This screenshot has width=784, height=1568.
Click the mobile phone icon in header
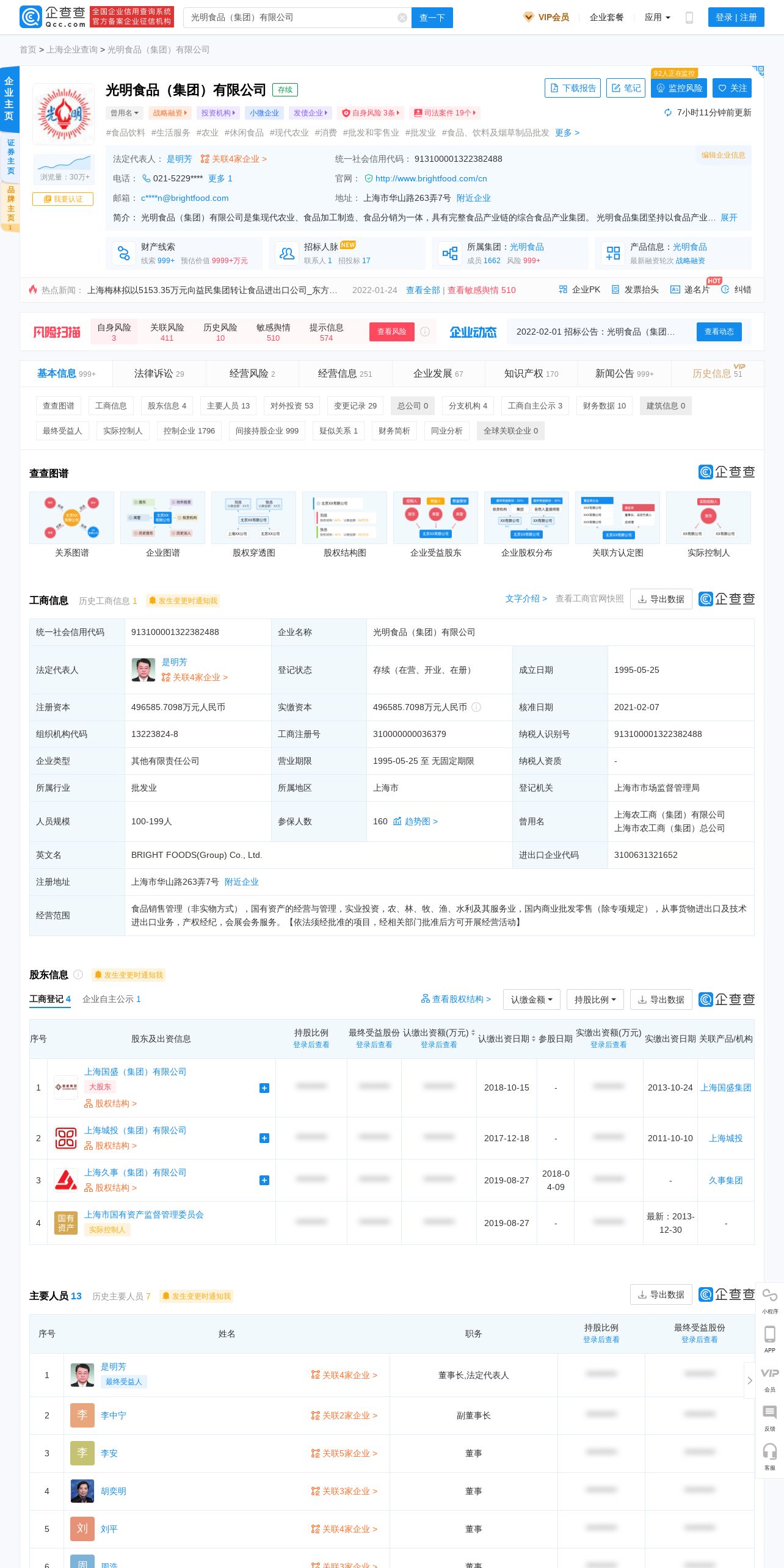689,18
